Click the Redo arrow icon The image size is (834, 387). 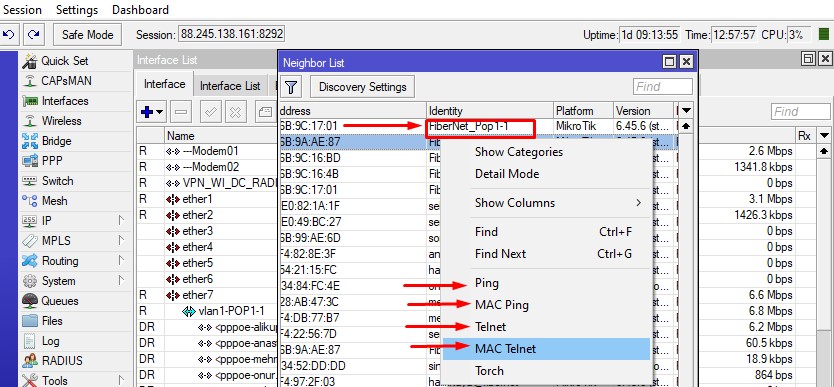tap(34, 35)
